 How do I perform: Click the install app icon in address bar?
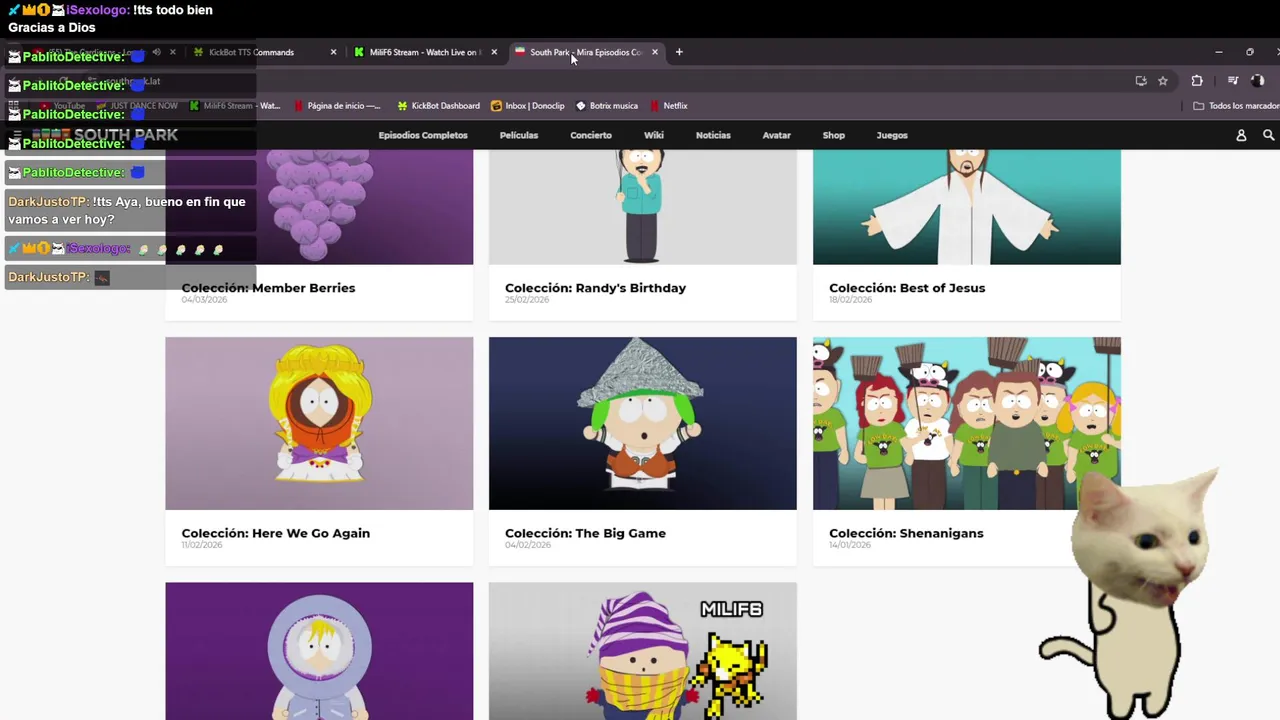(x=1141, y=81)
